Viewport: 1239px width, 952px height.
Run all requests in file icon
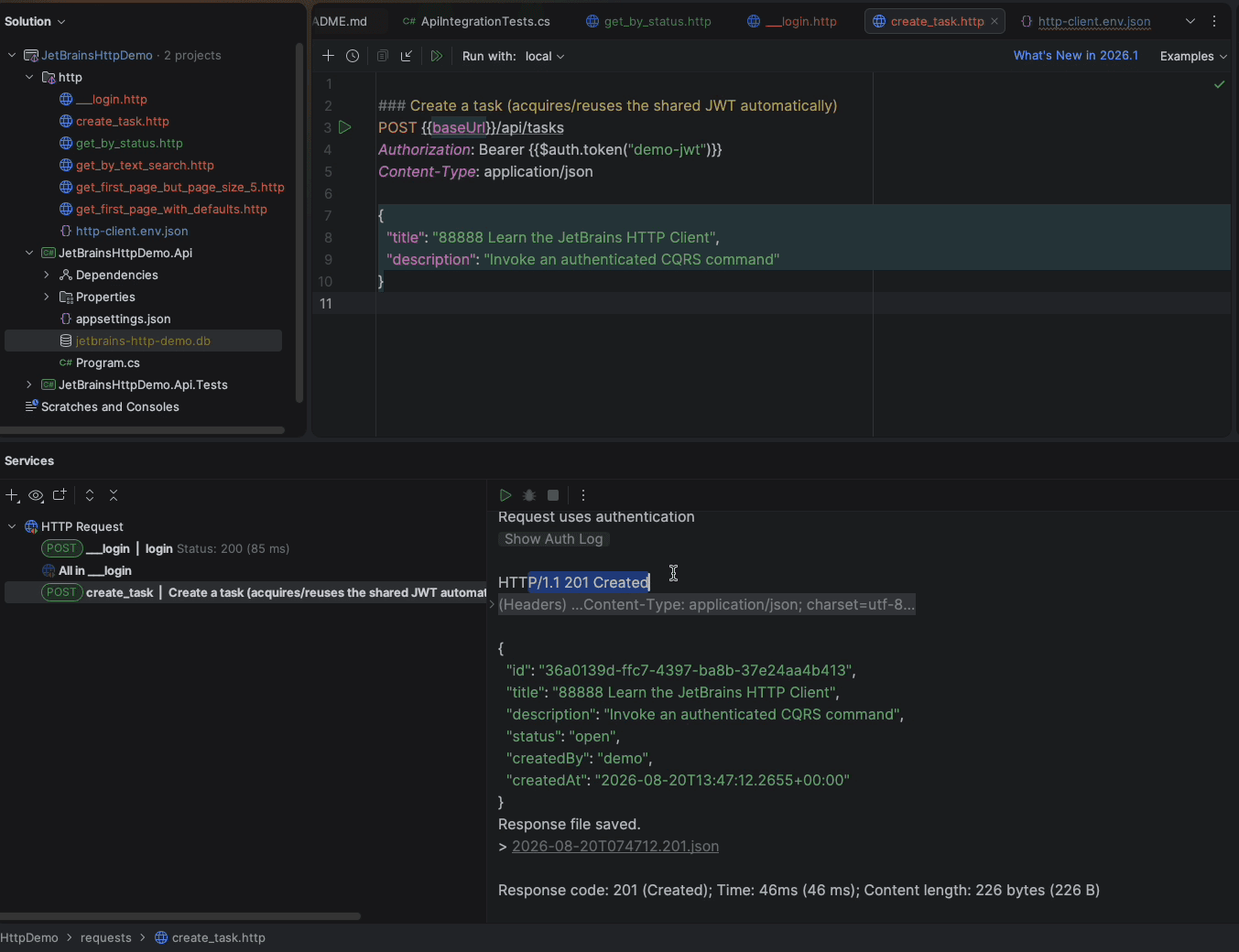pos(437,56)
